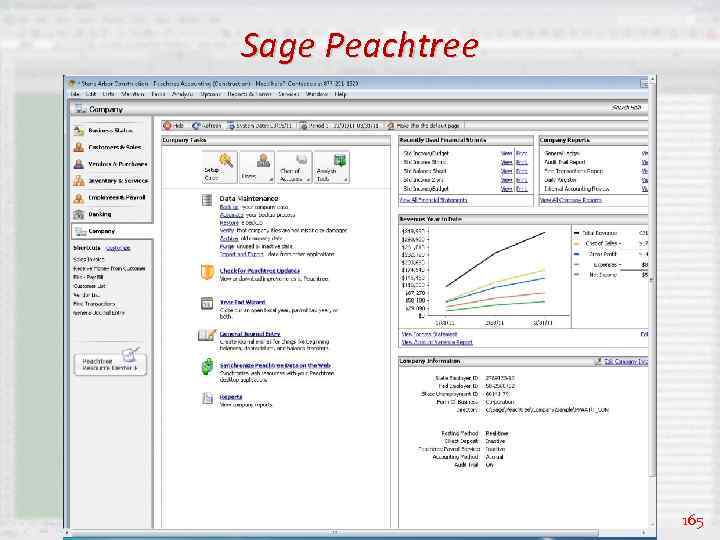The width and height of the screenshot is (720, 540).
Task: Click the Customer List shortcut
Action: click(90, 286)
